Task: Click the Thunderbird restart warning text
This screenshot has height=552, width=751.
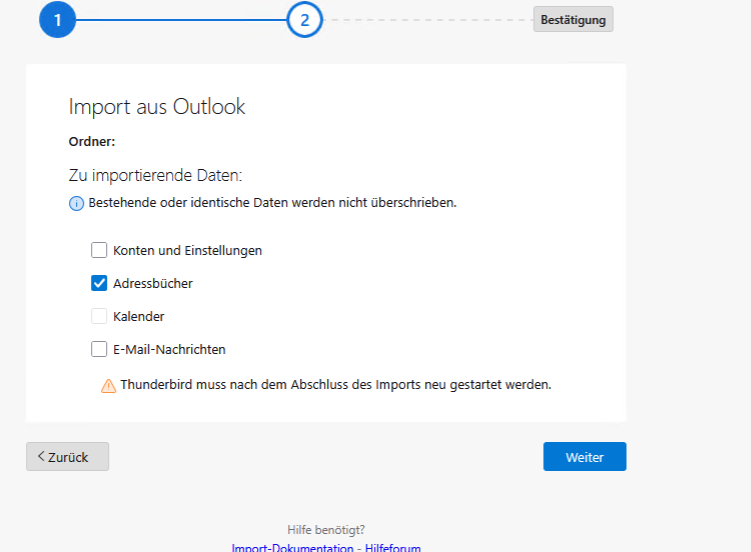Action: coord(336,384)
